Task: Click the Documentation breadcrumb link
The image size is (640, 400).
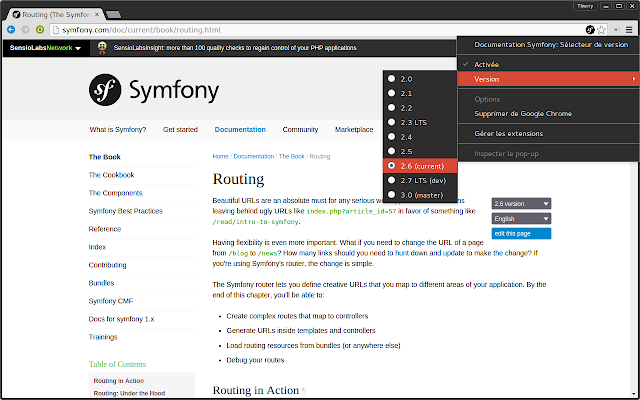Action: tap(253, 156)
